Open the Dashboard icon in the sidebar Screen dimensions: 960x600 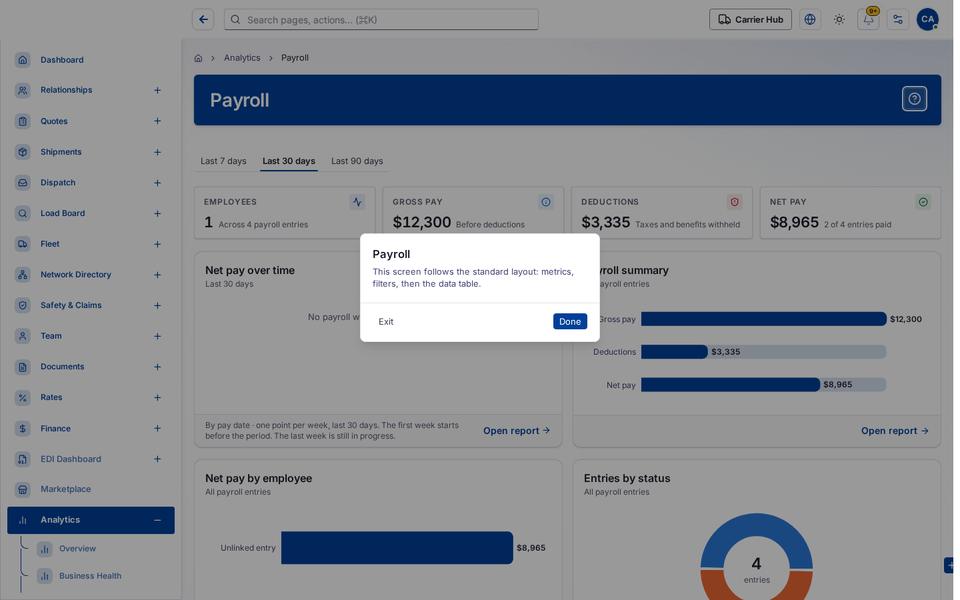click(23, 59)
